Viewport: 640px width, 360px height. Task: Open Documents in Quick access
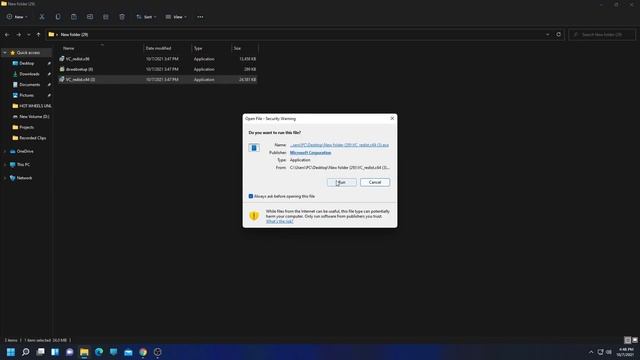(x=29, y=84)
